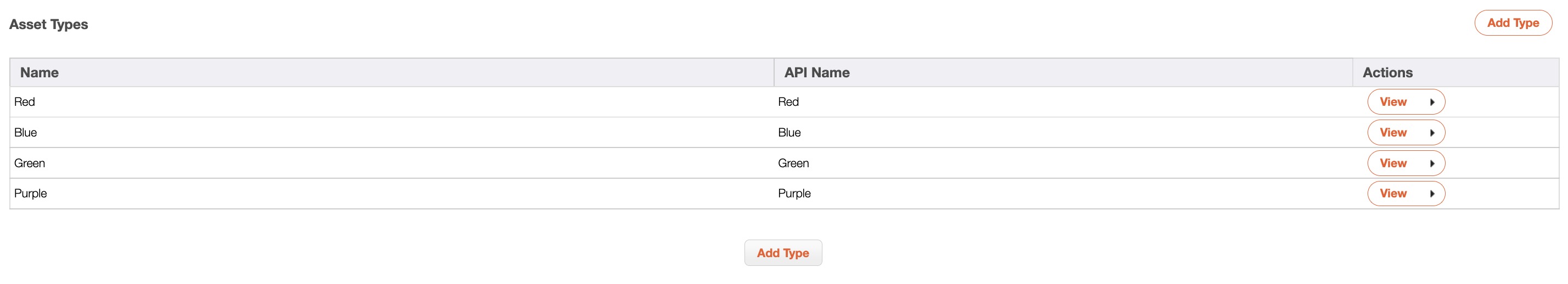The image size is (1568, 284).
Task: Select the Green cell in the Name column
Action: pyautogui.click(x=30, y=163)
